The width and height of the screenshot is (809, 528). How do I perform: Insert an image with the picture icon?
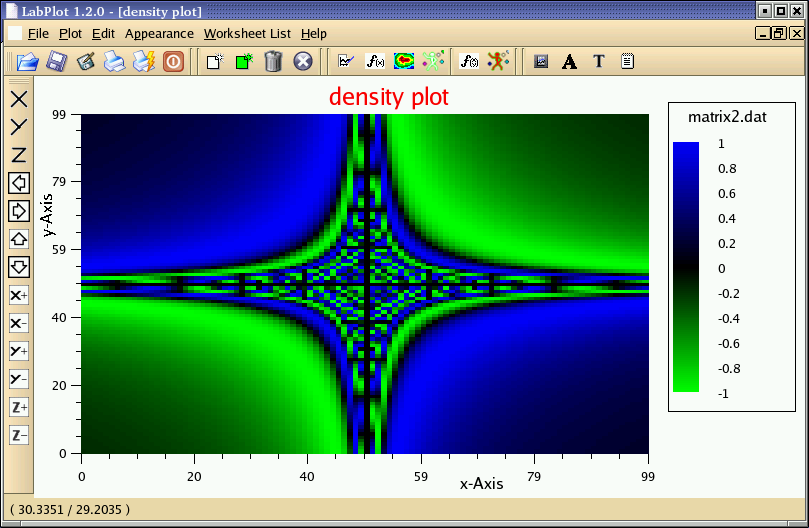point(541,61)
